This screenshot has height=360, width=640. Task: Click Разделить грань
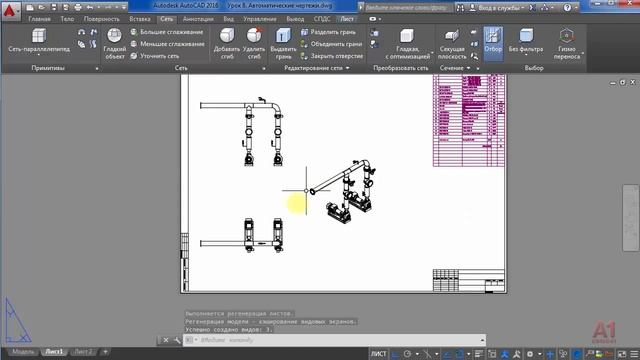[328, 32]
